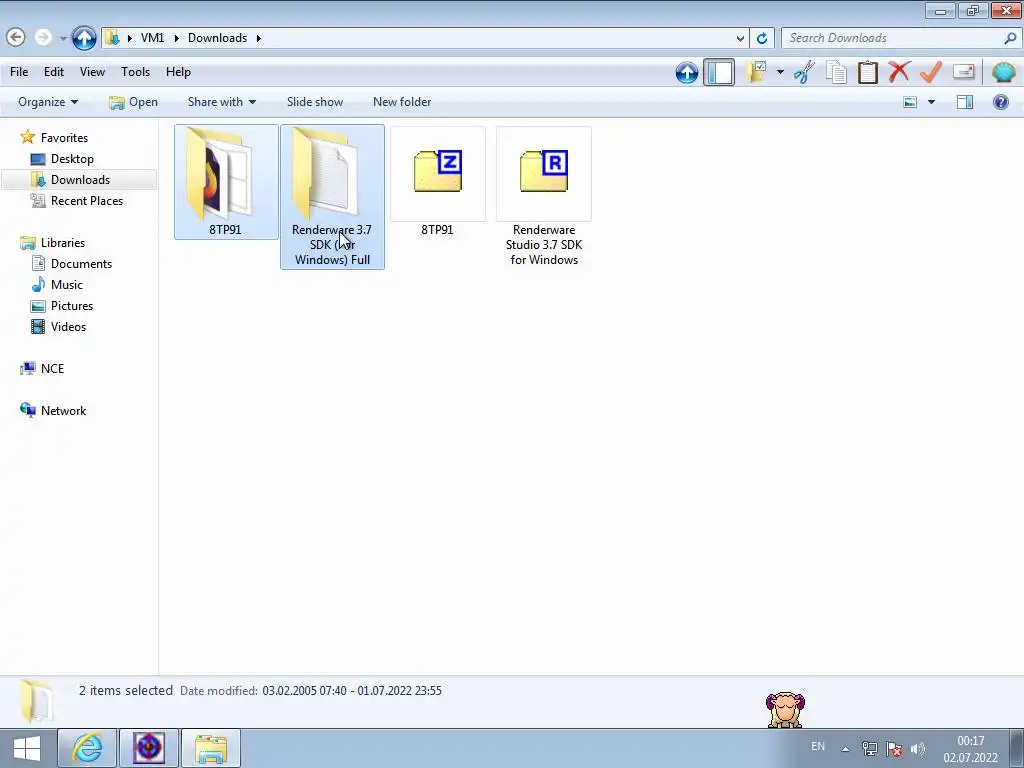Click the Cut scissors icon

[805, 72]
